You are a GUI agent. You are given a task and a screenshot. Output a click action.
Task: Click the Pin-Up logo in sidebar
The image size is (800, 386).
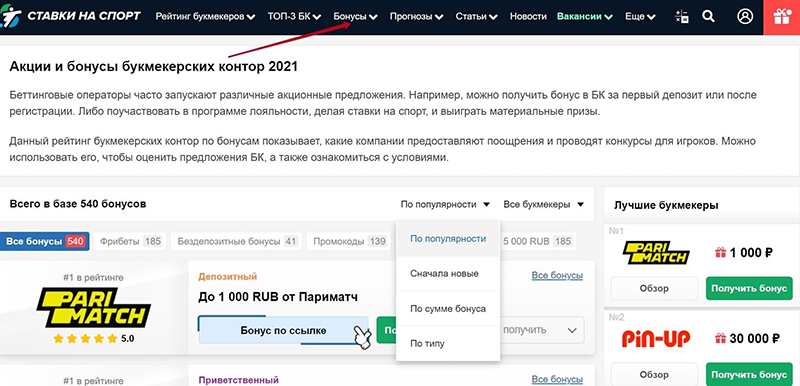(x=656, y=339)
